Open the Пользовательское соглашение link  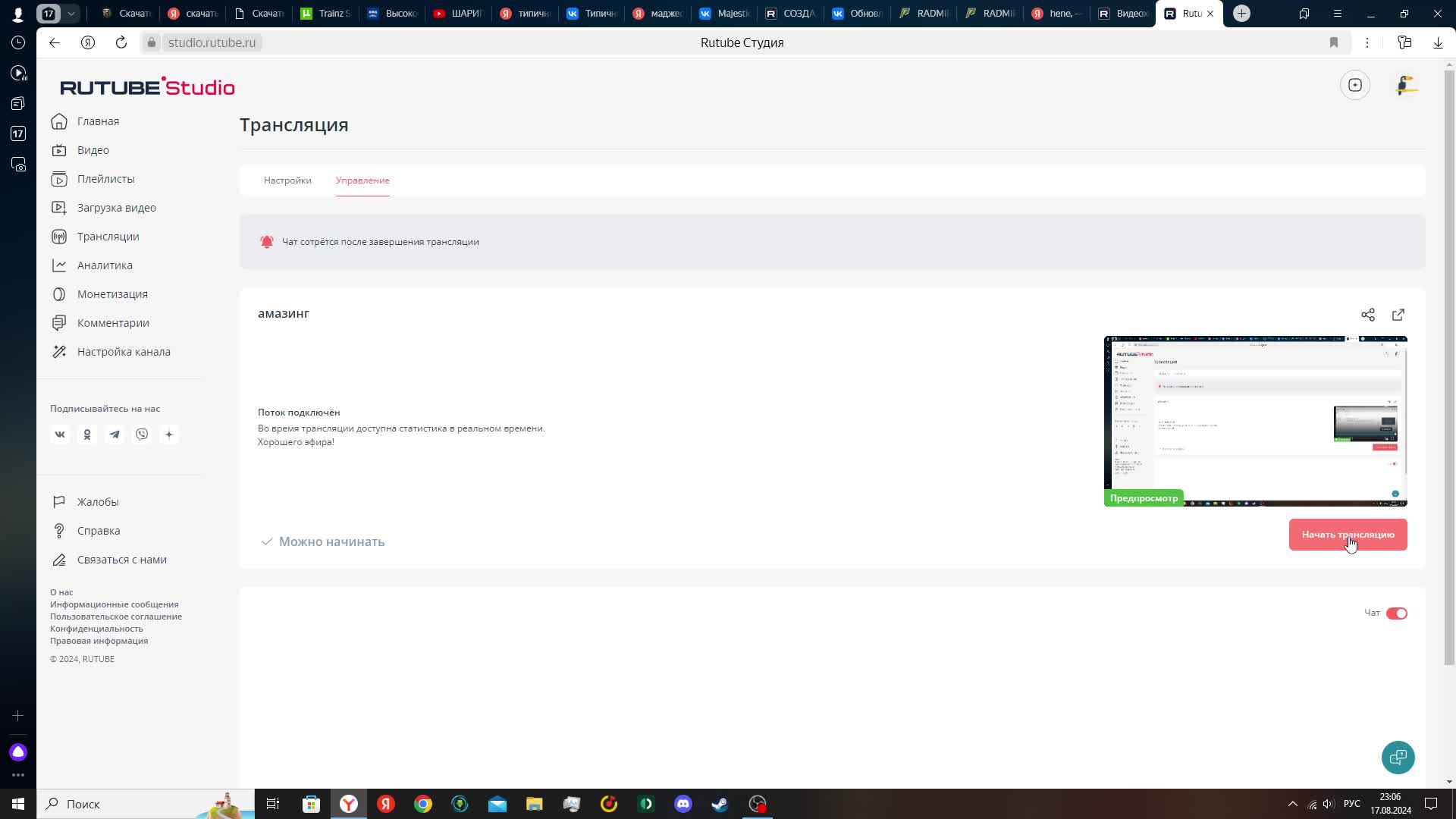click(x=116, y=617)
